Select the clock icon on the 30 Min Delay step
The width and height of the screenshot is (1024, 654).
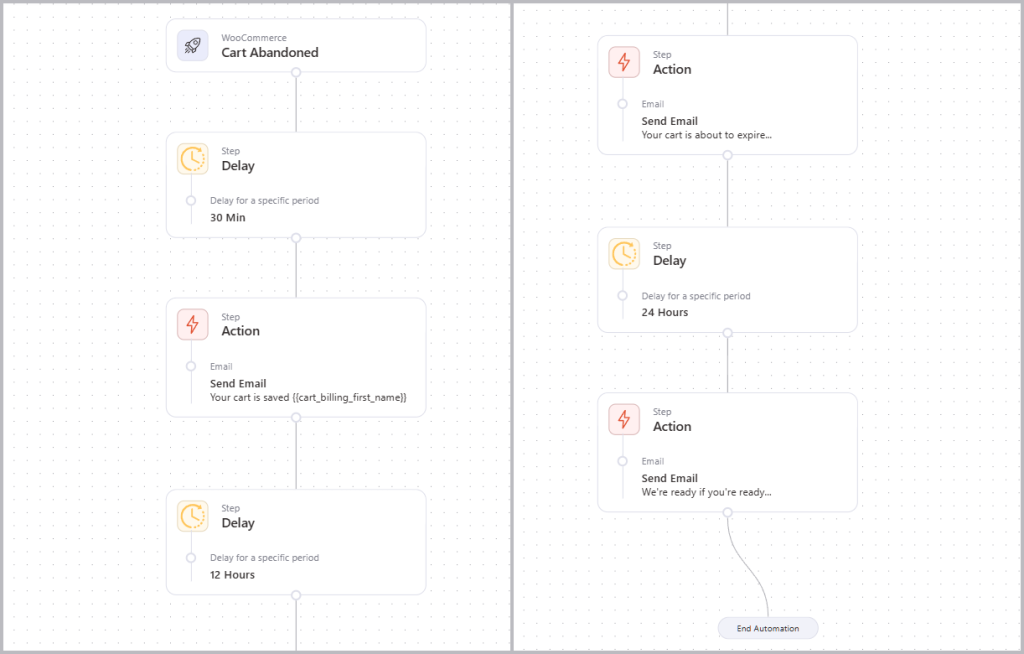pyautogui.click(x=192, y=159)
